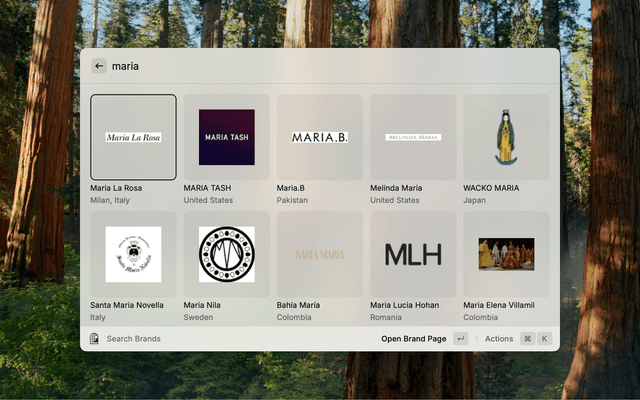Click the K key shortcut badge
Viewport: 640px width, 400px height.
click(x=545, y=339)
